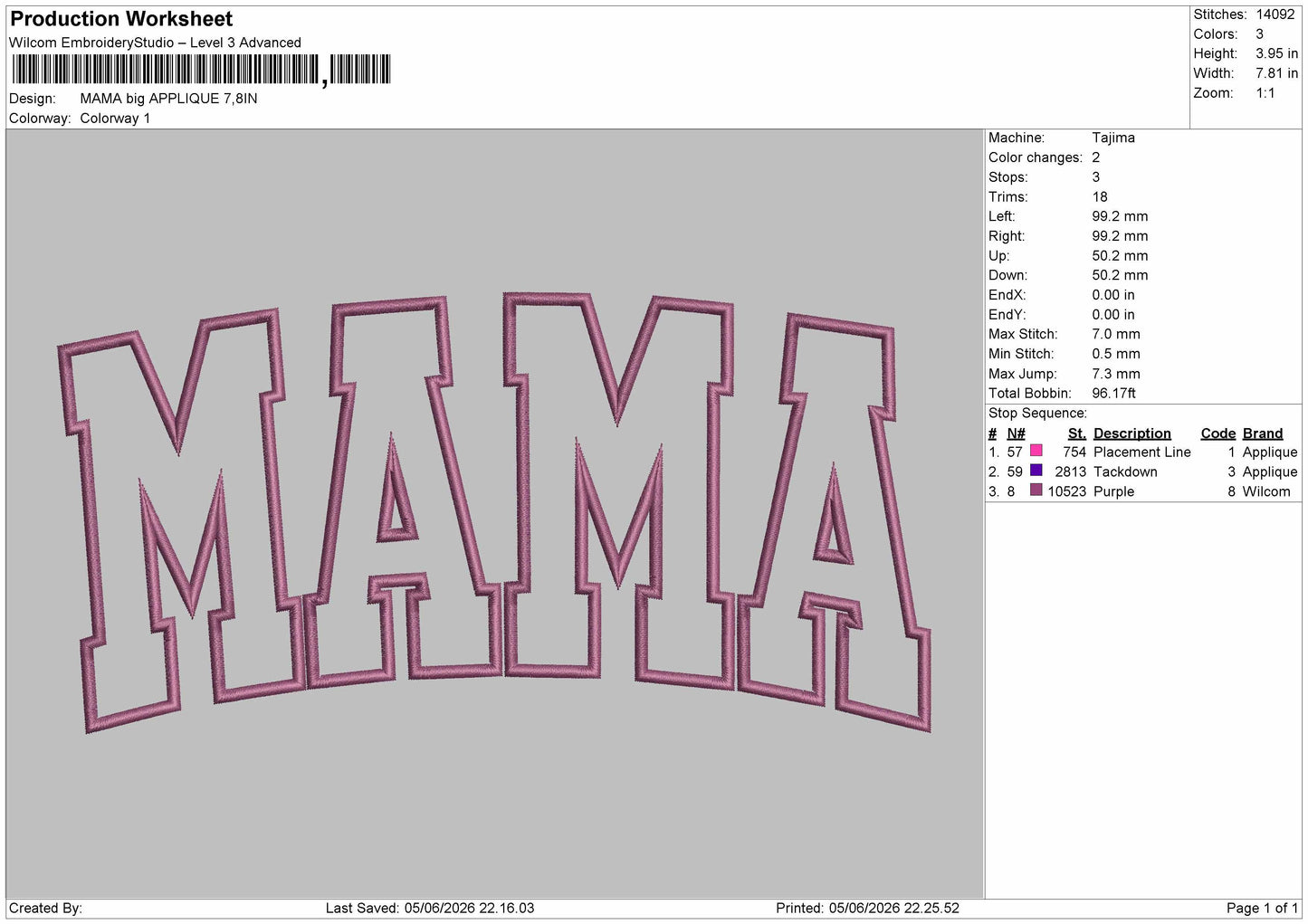Click the barcode in the worksheet header
Screen dimensions: 1308x924
[x=201, y=70]
